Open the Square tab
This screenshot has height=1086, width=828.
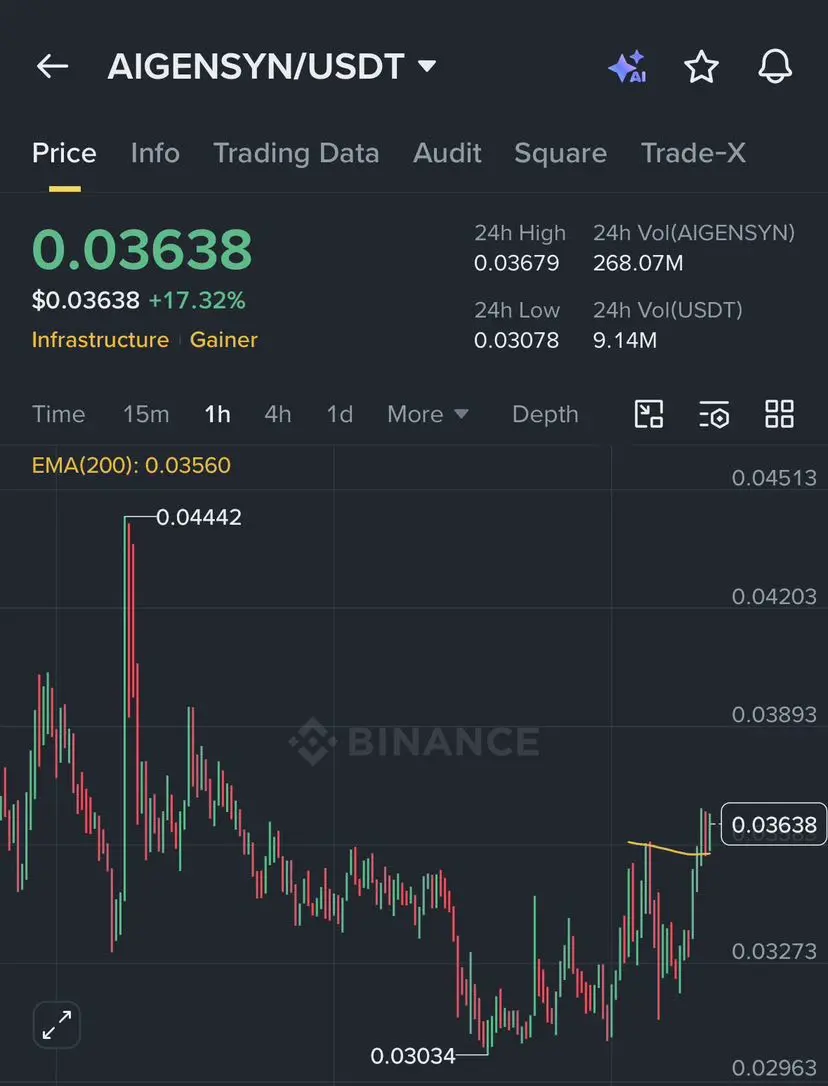click(x=561, y=153)
